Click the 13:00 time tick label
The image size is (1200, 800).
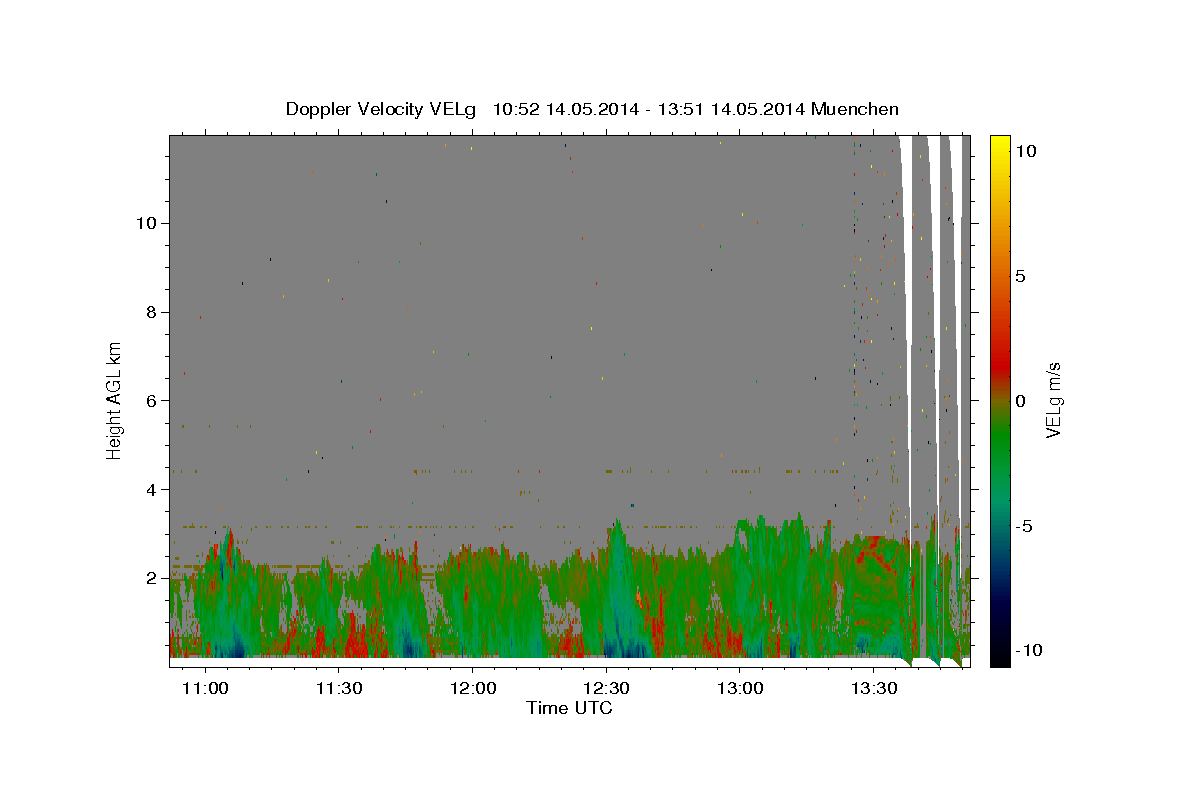(x=739, y=688)
